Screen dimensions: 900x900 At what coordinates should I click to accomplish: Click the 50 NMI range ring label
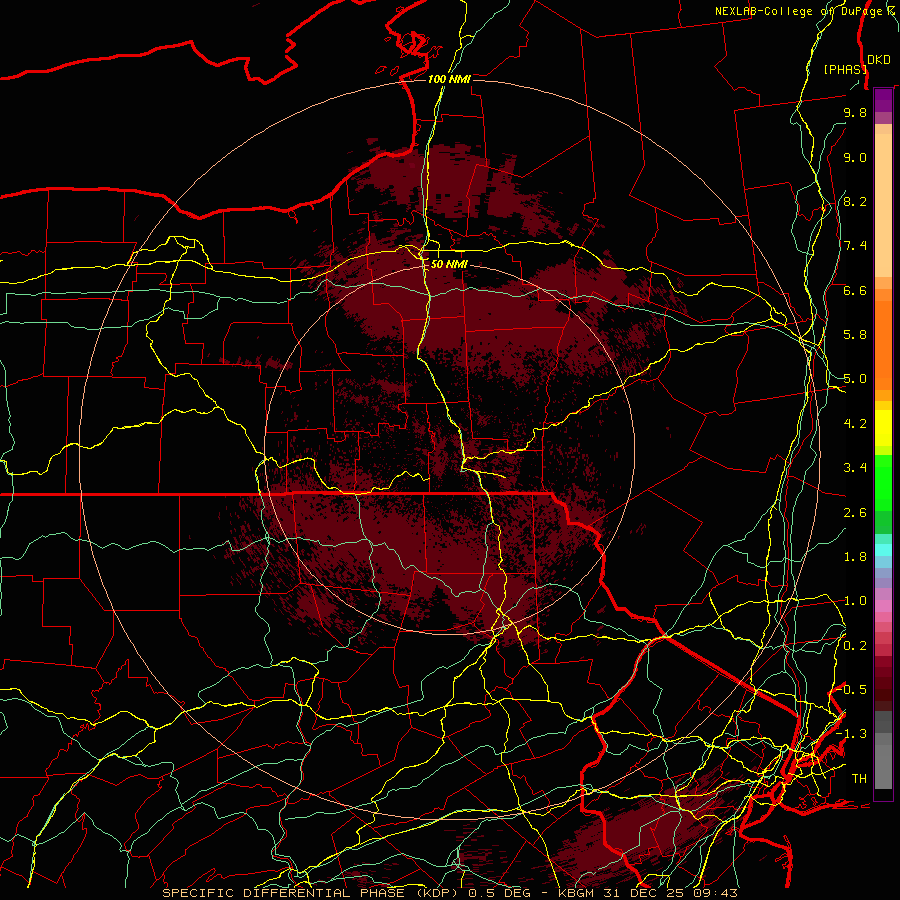(449, 264)
